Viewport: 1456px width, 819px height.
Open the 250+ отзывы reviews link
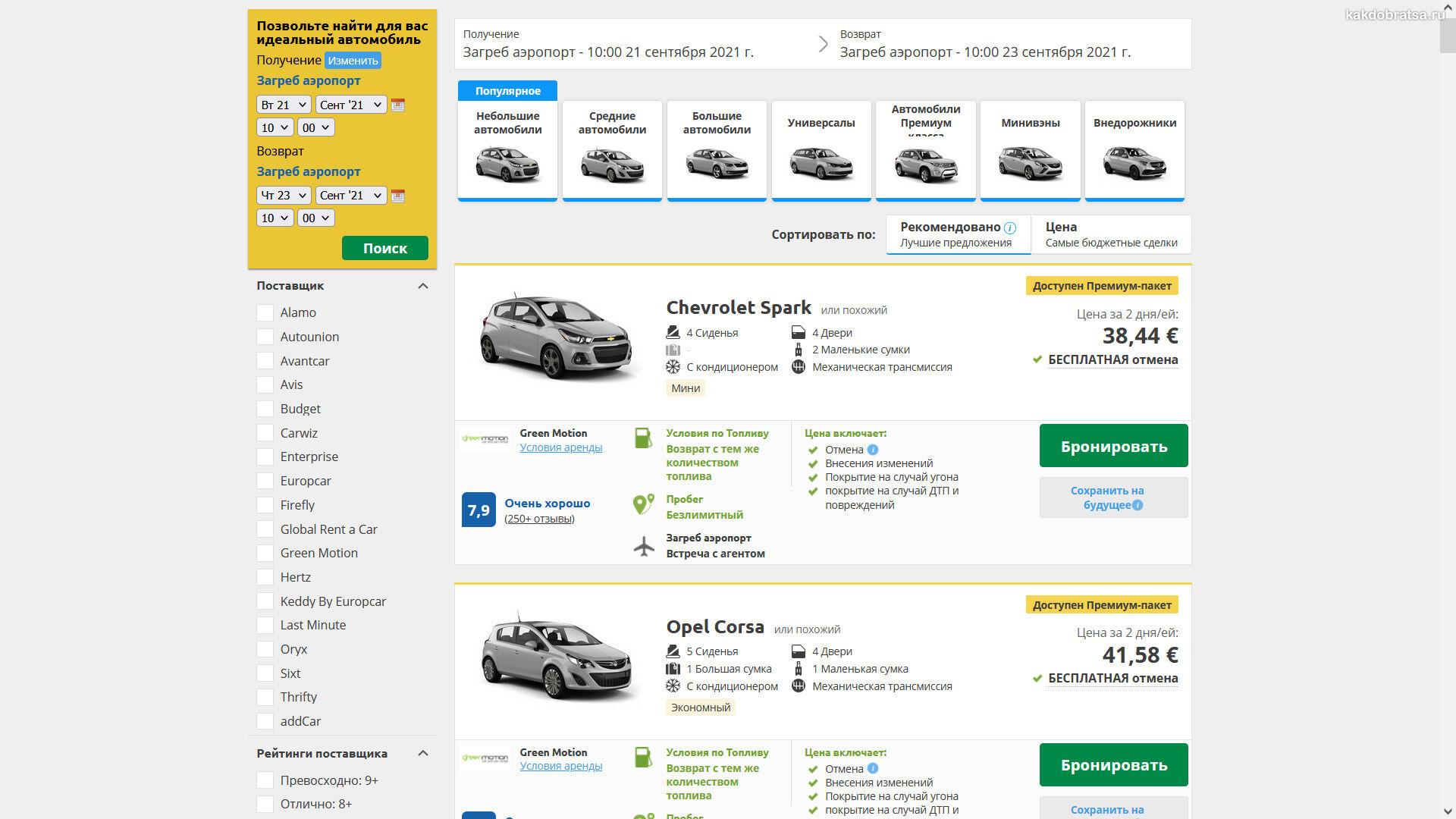539,519
